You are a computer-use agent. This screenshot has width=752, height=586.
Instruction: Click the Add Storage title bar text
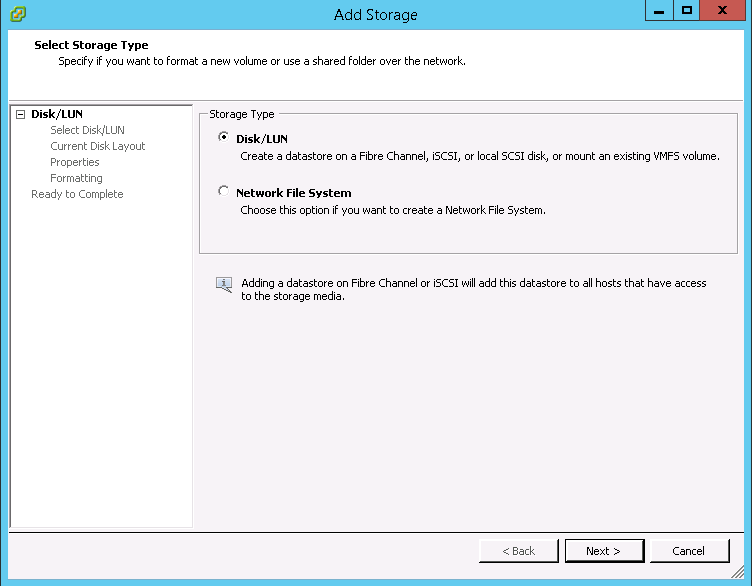pyautogui.click(x=376, y=14)
